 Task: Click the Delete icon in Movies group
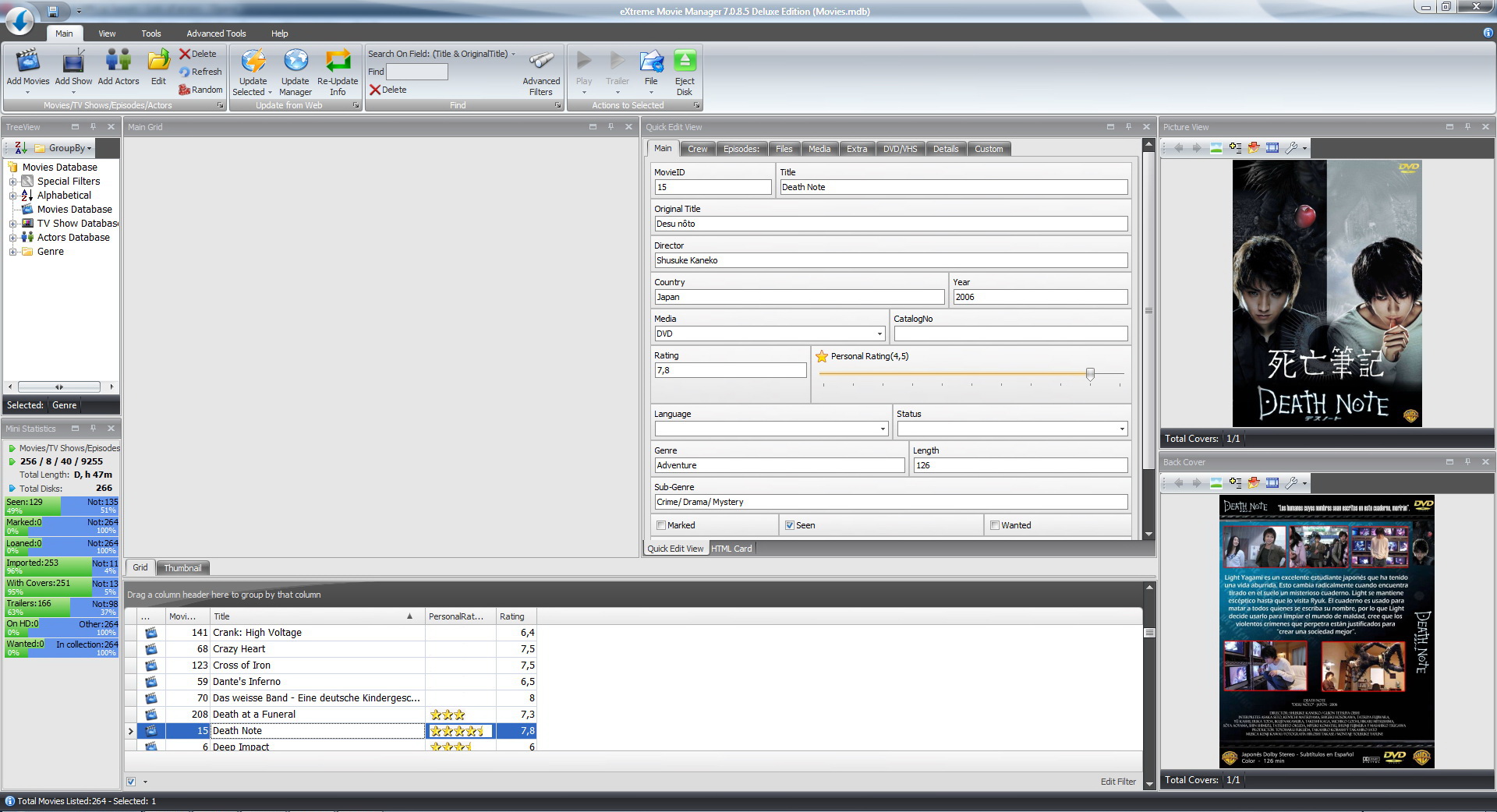coord(185,54)
